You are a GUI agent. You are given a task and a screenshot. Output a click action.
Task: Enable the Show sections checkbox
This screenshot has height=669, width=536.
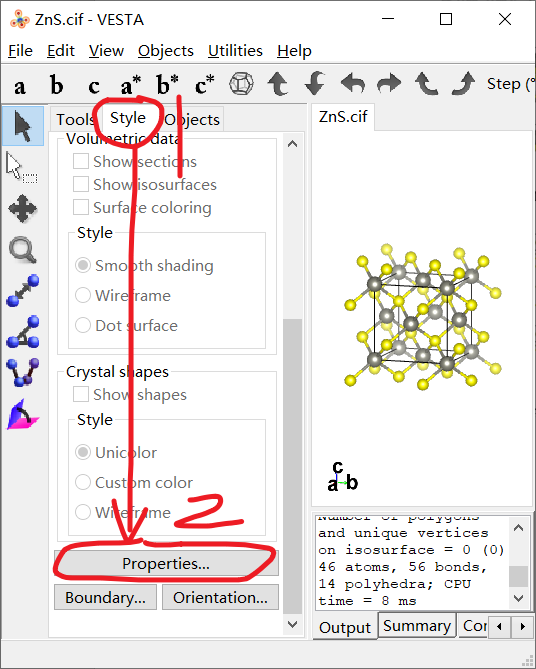pyautogui.click(x=81, y=162)
